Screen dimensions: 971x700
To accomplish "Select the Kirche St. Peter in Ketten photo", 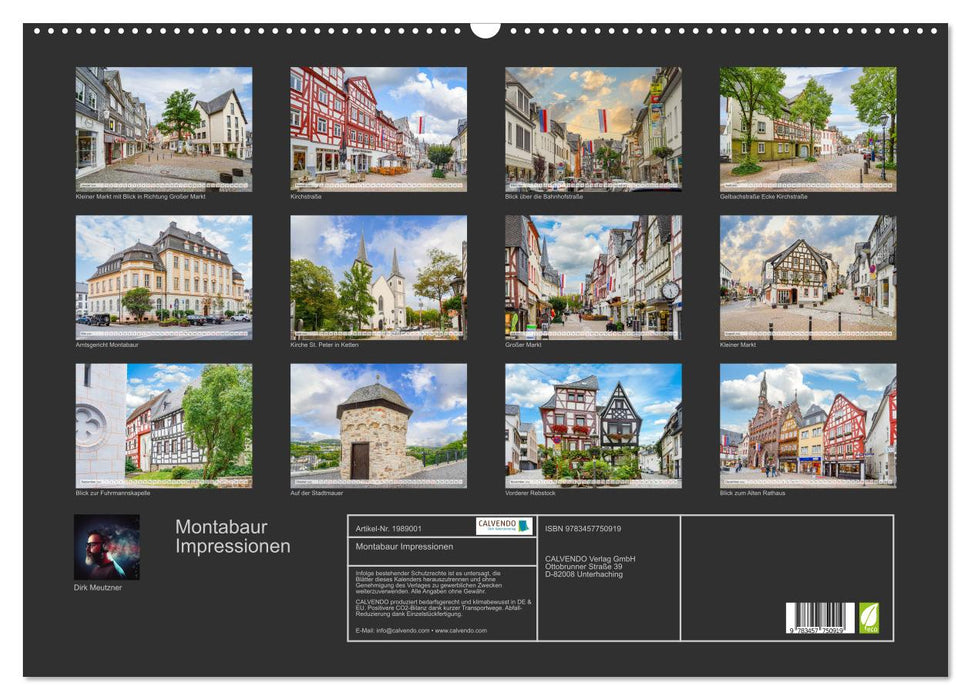I will (378, 278).
